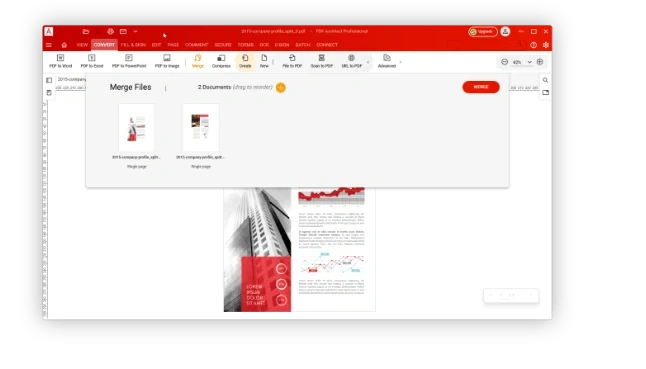Select the Compress tool

click(x=221, y=61)
